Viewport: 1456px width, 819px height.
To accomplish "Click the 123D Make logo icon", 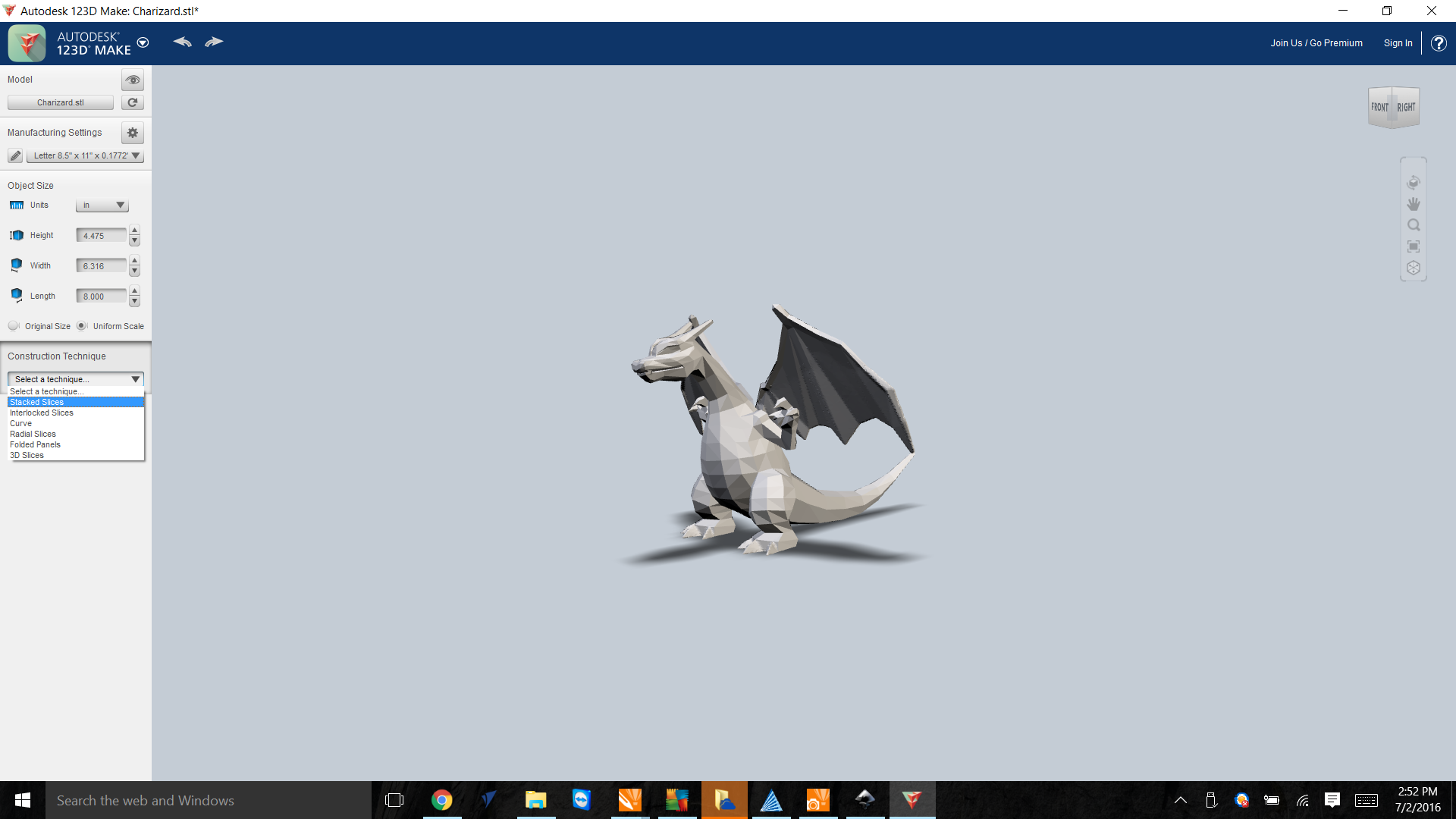I will point(27,43).
